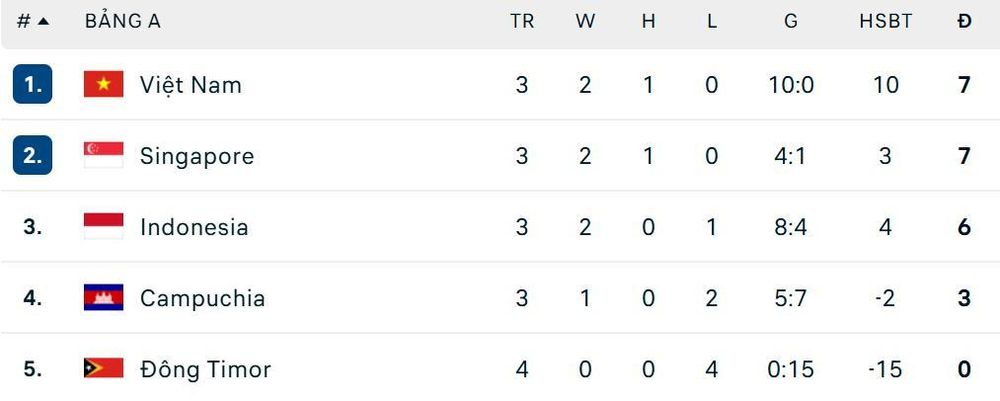Open the Singapore team link
This screenshot has width=1000, height=401.
[197, 156]
